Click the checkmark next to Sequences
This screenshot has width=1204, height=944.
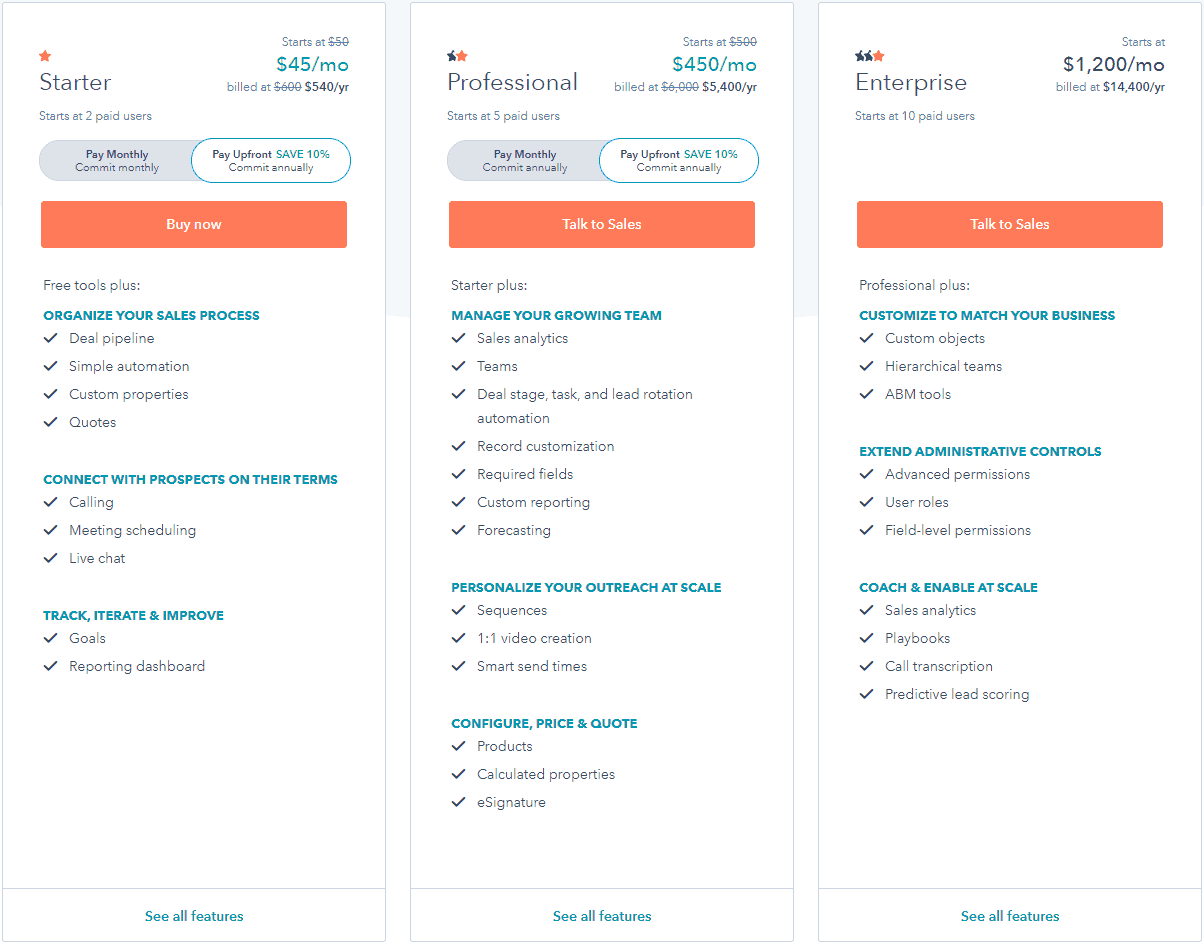459,610
